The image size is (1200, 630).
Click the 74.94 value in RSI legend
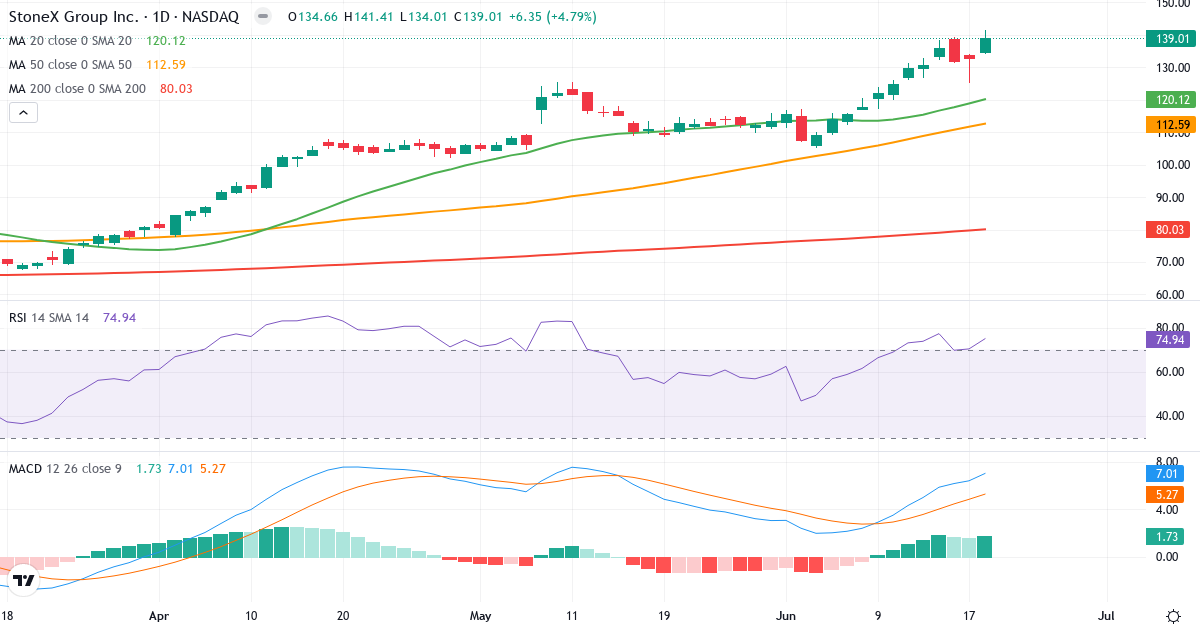[x=119, y=317]
